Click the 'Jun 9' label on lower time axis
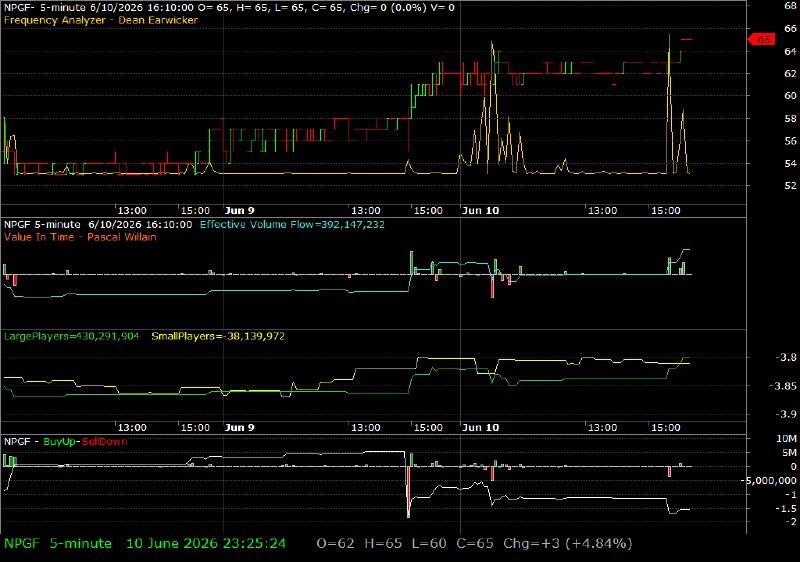This screenshot has height=562, width=800. 239,428
